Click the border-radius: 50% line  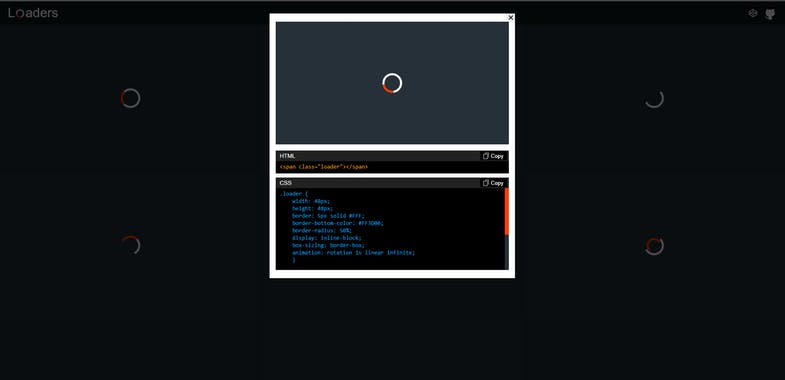[x=322, y=230]
